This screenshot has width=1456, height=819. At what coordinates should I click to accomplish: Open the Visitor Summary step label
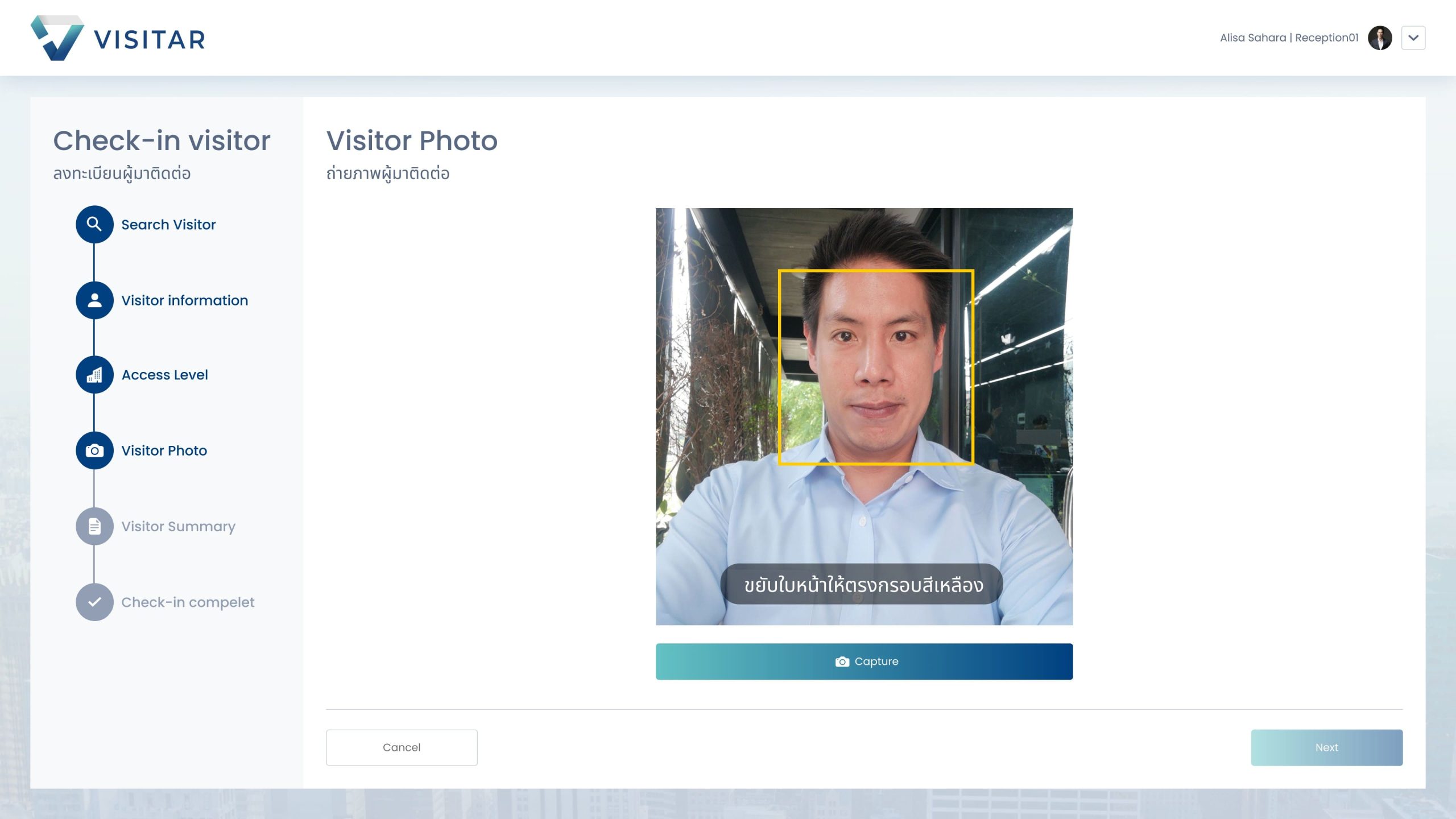(x=179, y=527)
